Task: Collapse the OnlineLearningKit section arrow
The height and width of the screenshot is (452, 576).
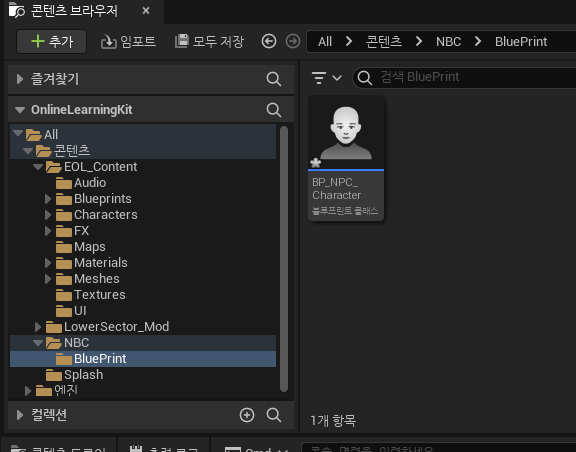Action: pos(20,110)
